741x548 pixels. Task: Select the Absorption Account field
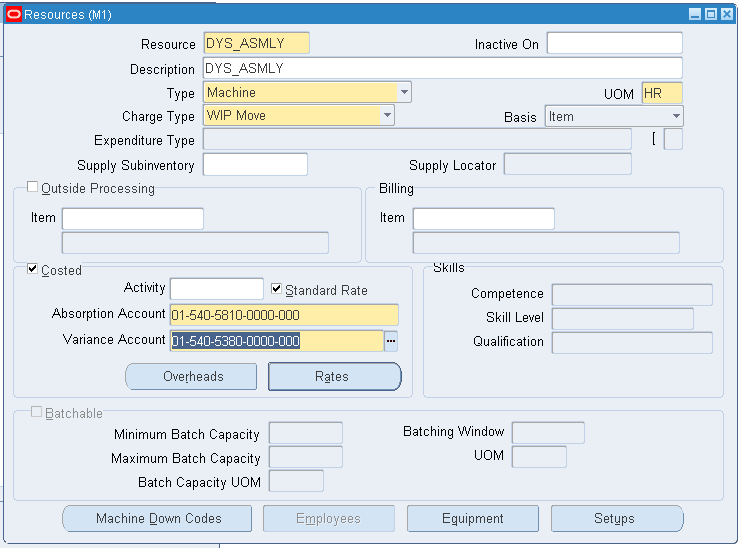tap(284, 315)
